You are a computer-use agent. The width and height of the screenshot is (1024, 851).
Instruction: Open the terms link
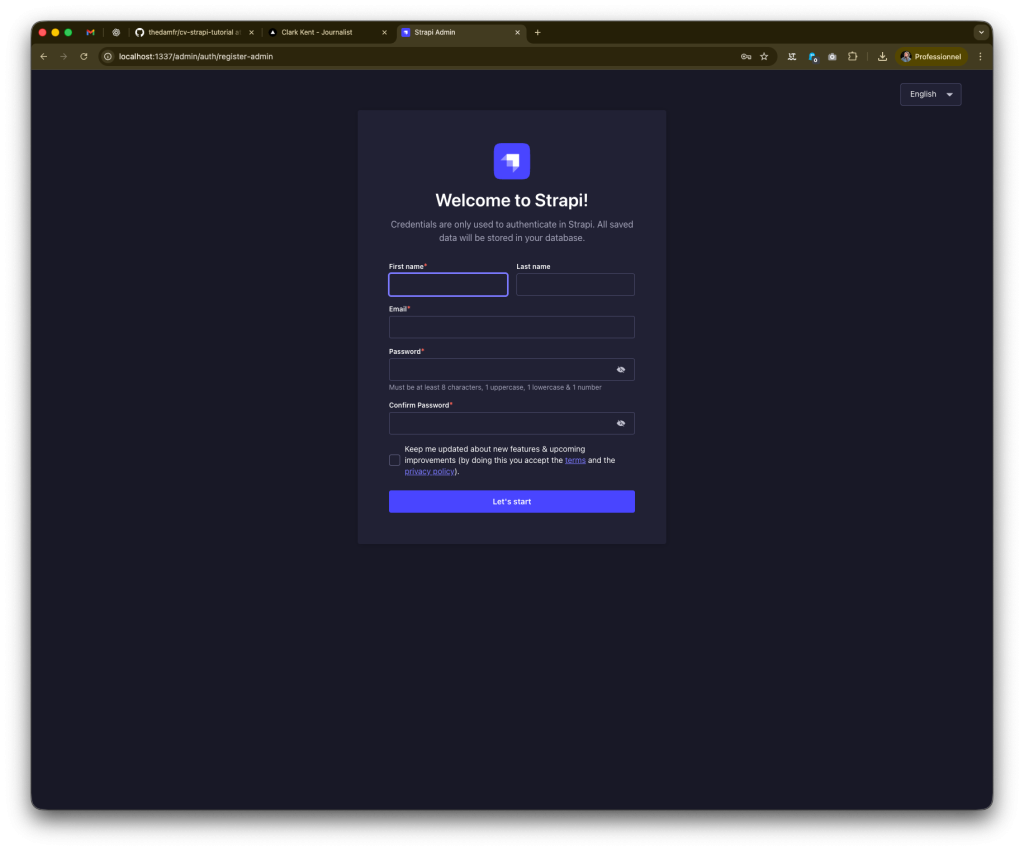(575, 460)
